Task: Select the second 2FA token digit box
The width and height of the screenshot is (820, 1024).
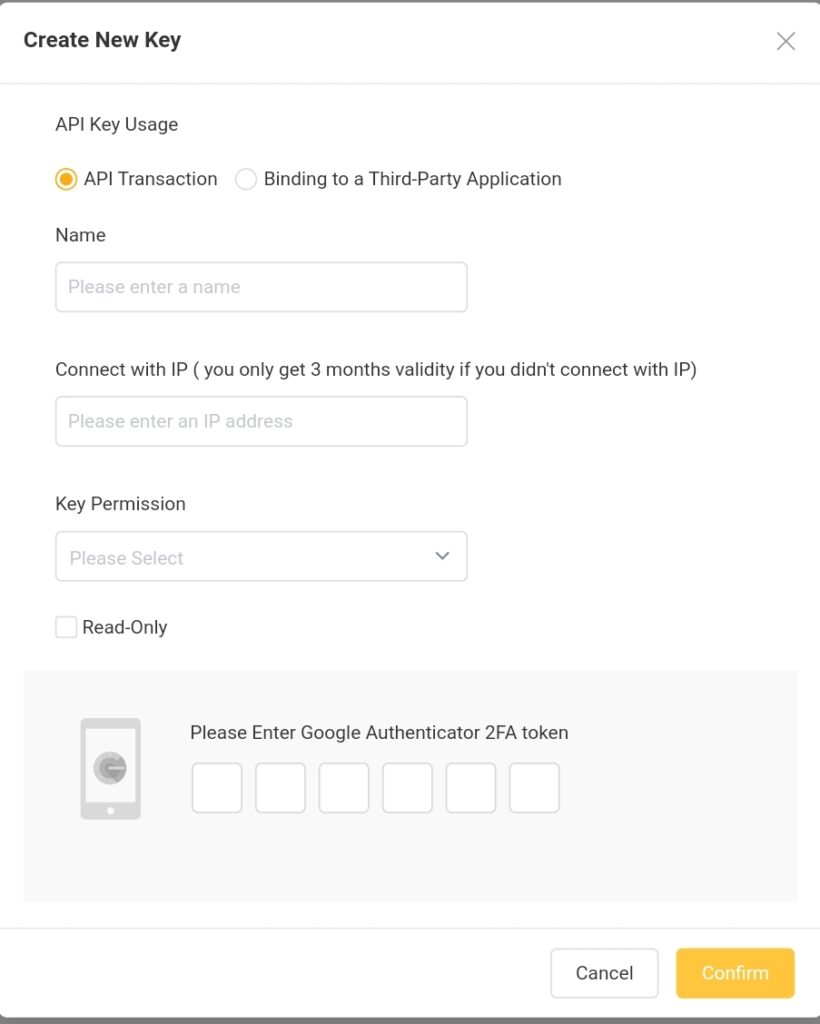Action: point(281,788)
